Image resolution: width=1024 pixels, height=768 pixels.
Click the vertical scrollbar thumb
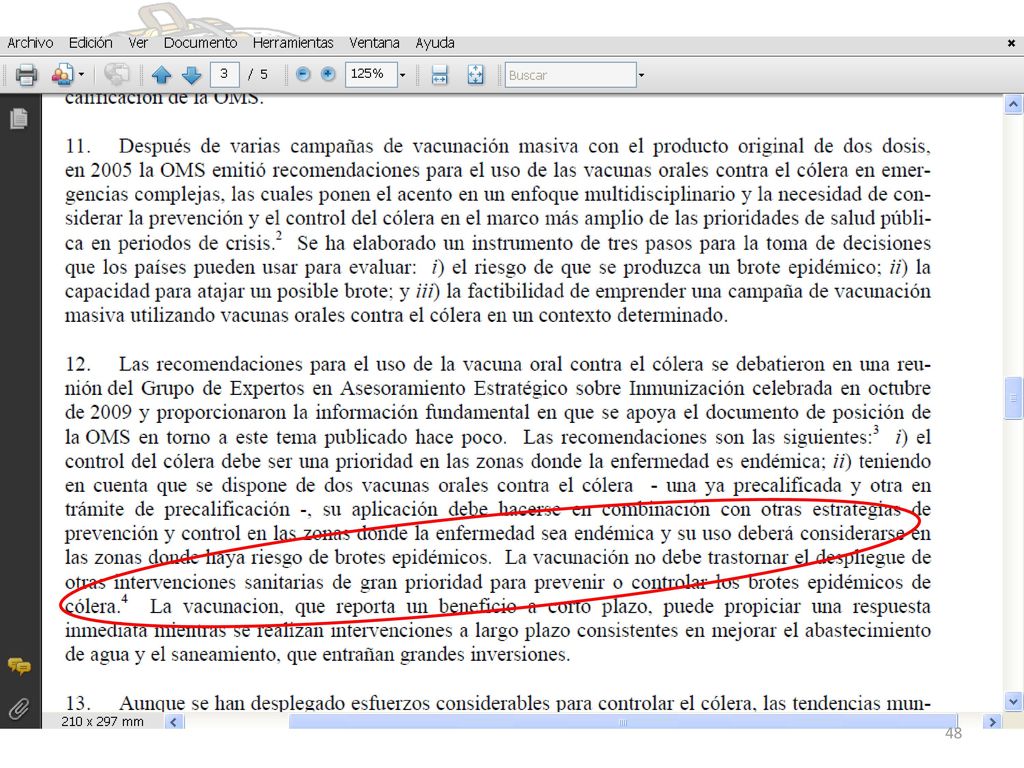click(x=1013, y=398)
